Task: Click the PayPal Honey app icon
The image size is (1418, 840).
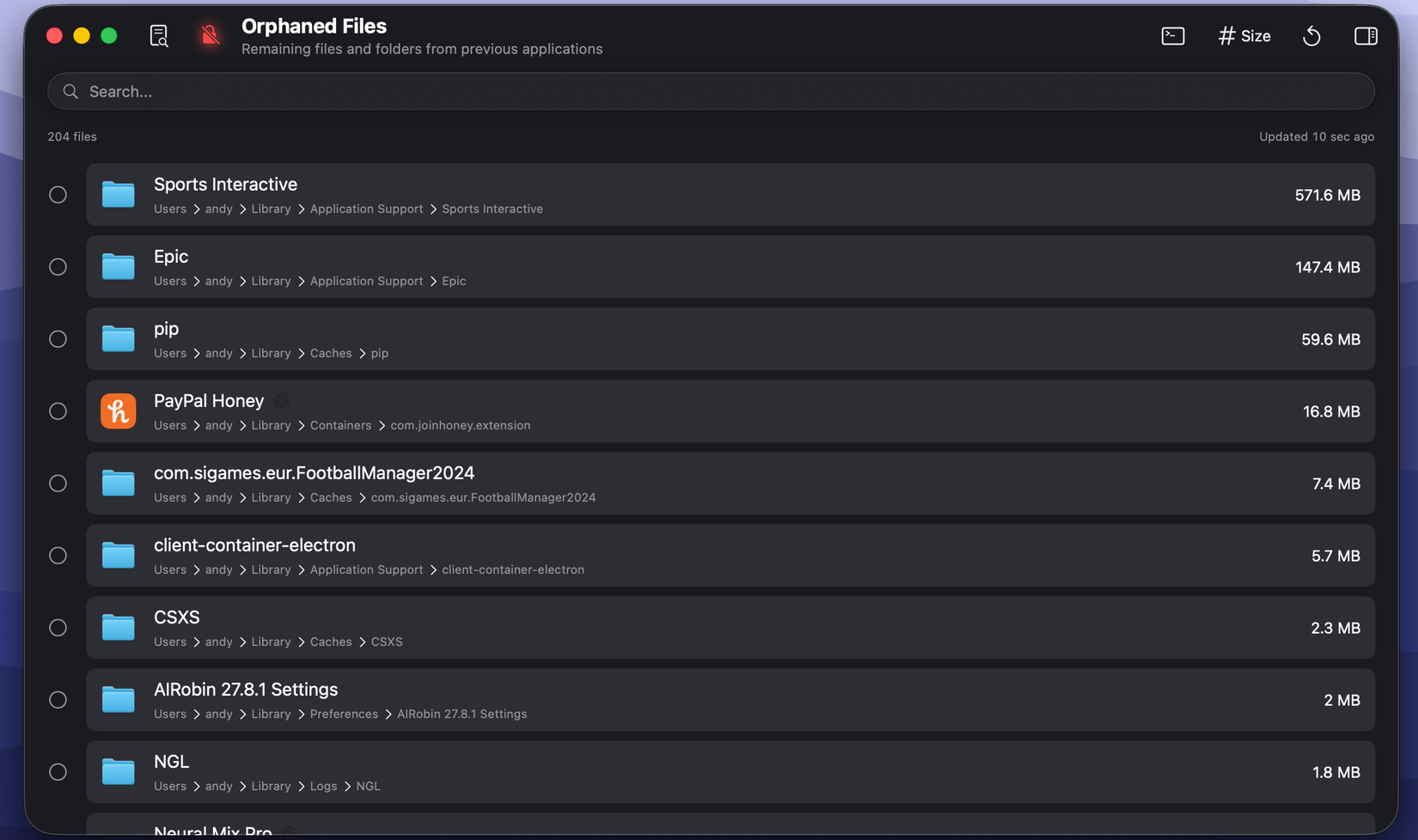Action: 118,411
